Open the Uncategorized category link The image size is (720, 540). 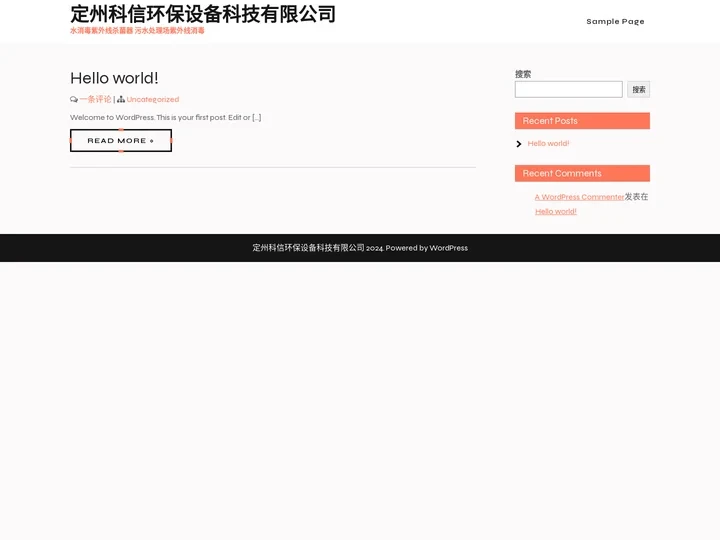(x=153, y=99)
